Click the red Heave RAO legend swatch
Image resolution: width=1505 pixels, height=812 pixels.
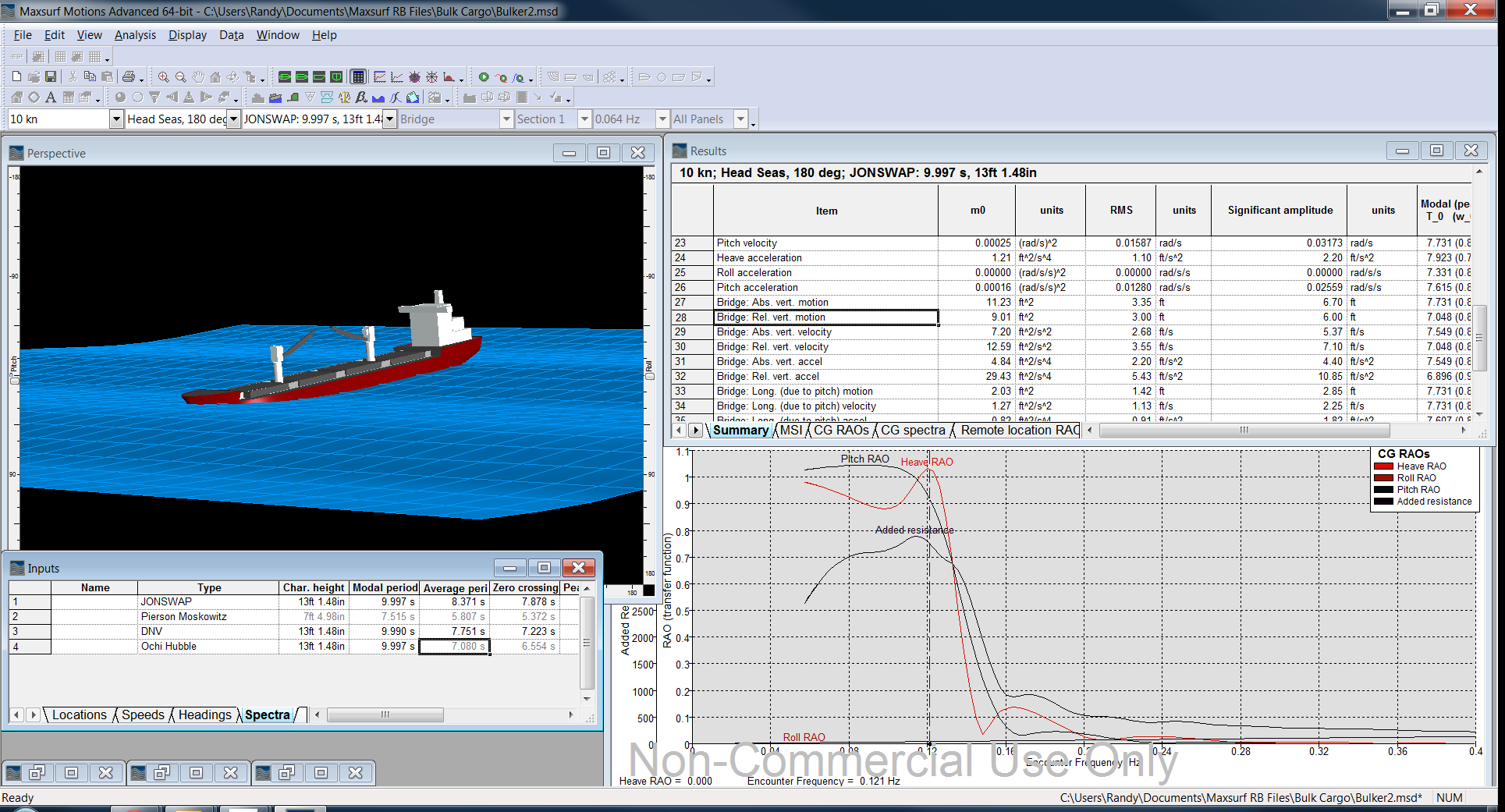pyautogui.click(x=1384, y=466)
